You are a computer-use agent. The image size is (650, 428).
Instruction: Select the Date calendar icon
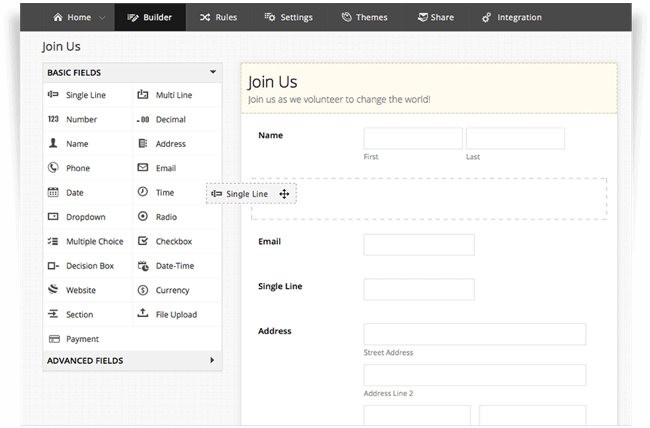[x=53, y=192]
